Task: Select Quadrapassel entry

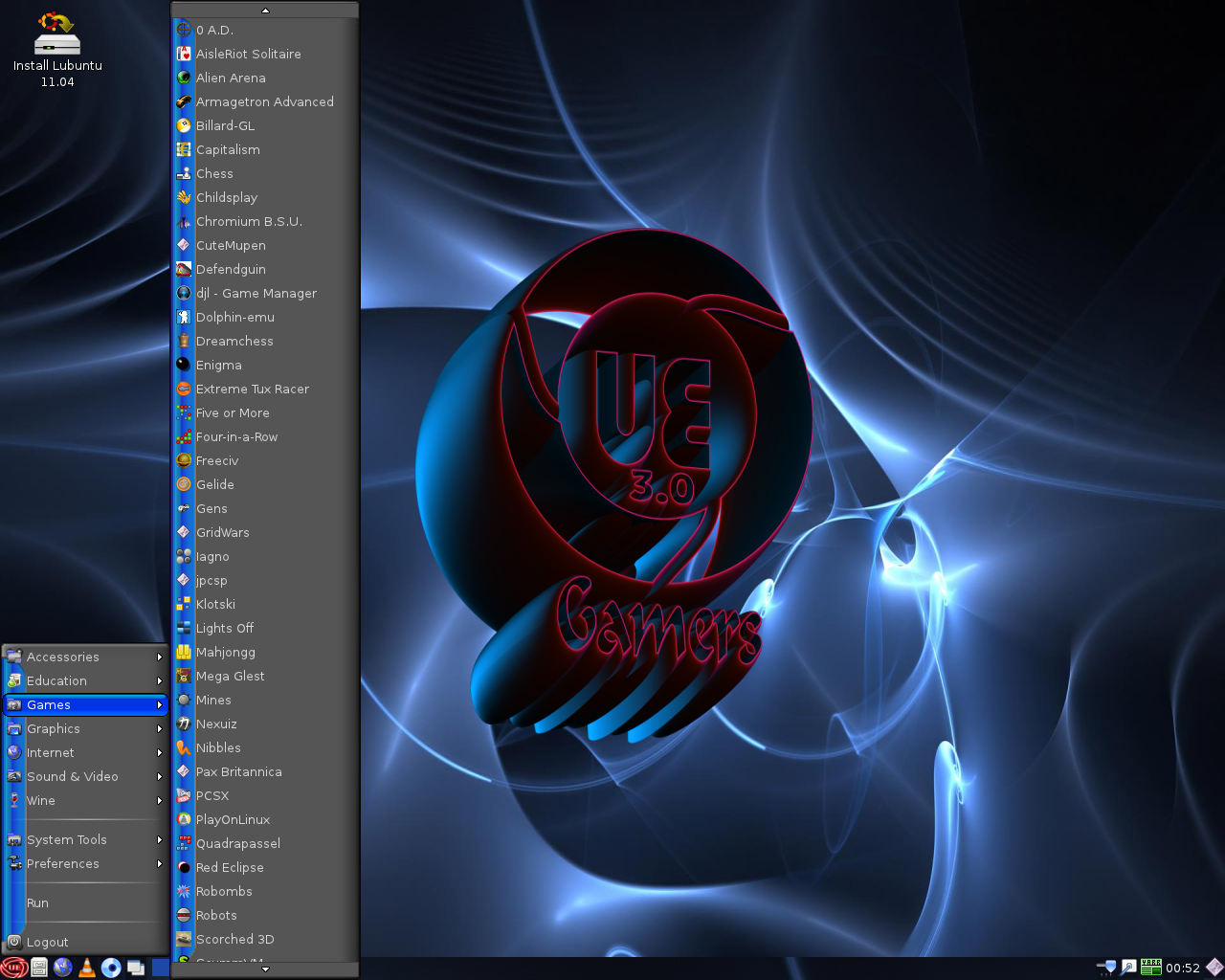Action: (265, 843)
